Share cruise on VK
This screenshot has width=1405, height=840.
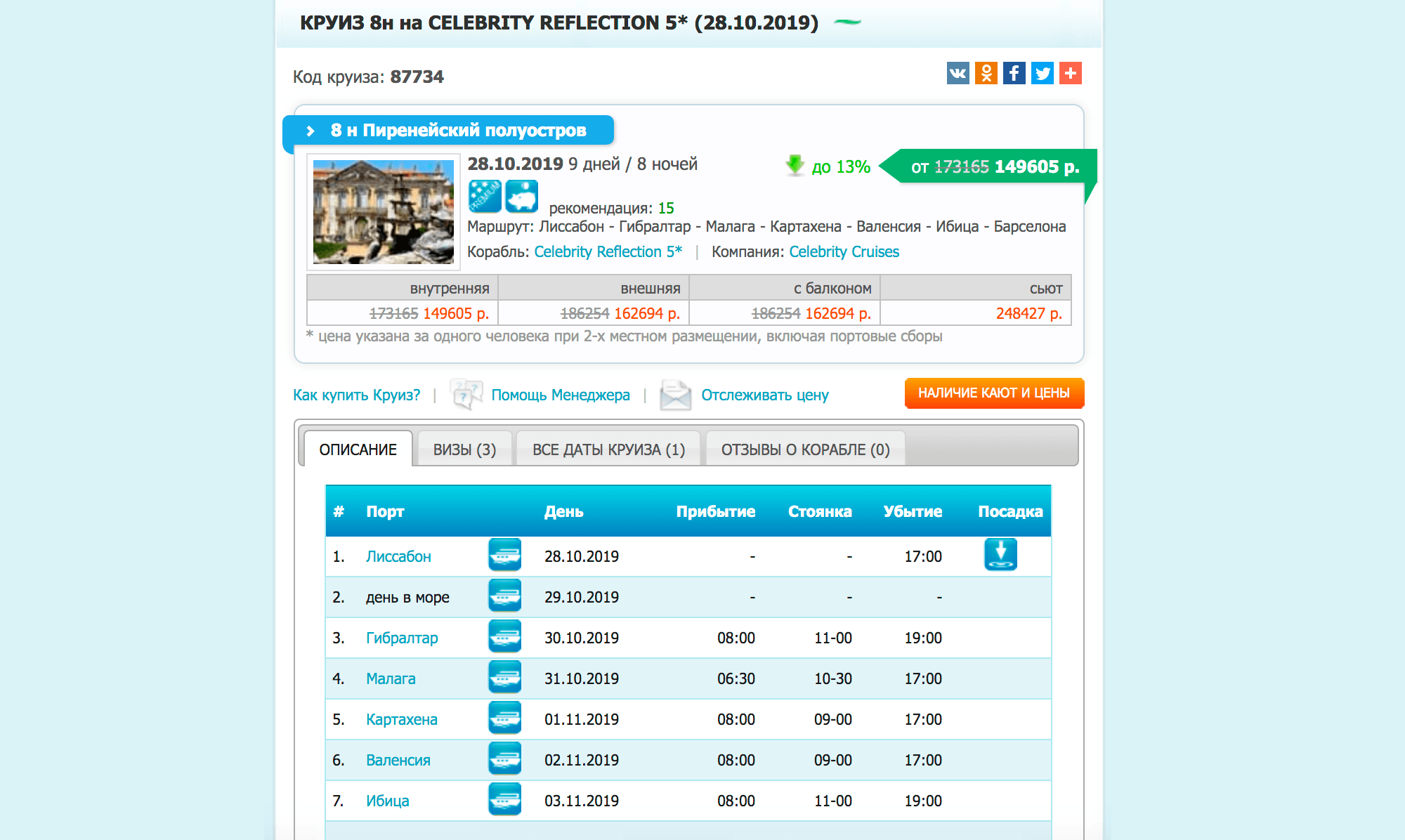click(958, 73)
